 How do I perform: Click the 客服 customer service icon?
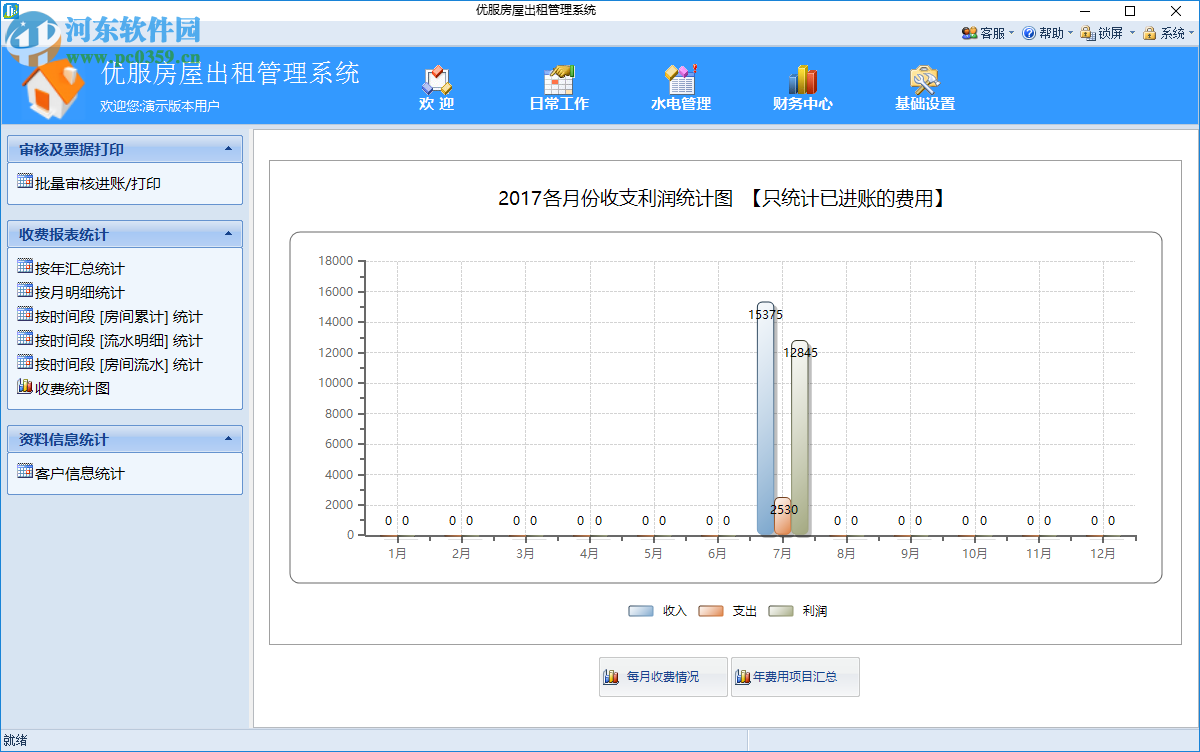971,33
